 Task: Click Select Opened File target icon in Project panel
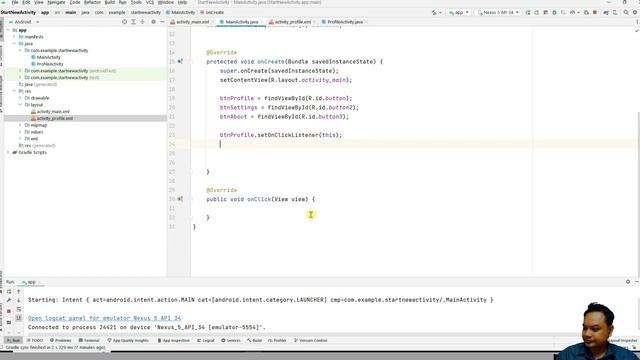(x=124, y=22)
